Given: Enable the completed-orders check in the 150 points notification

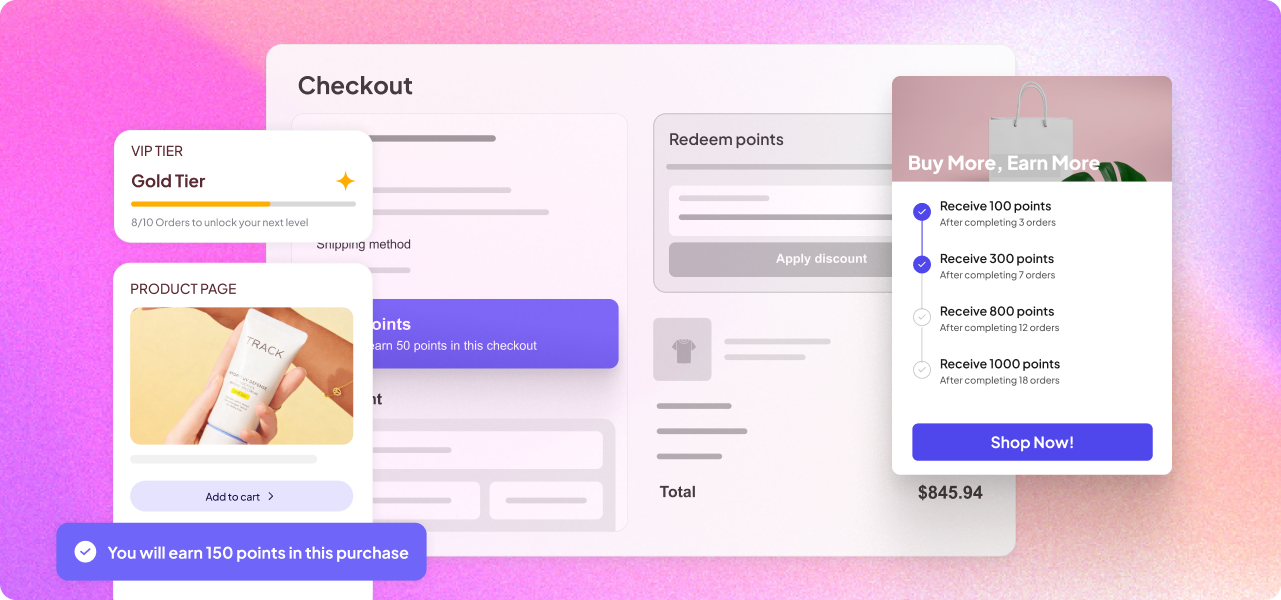Looking at the screenshot, I should pos(85,551).
